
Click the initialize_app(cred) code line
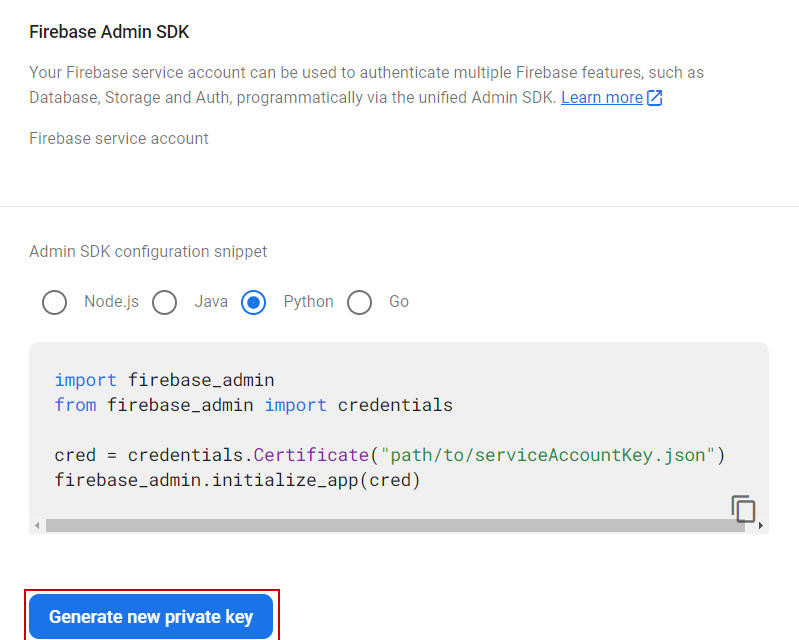237,481
